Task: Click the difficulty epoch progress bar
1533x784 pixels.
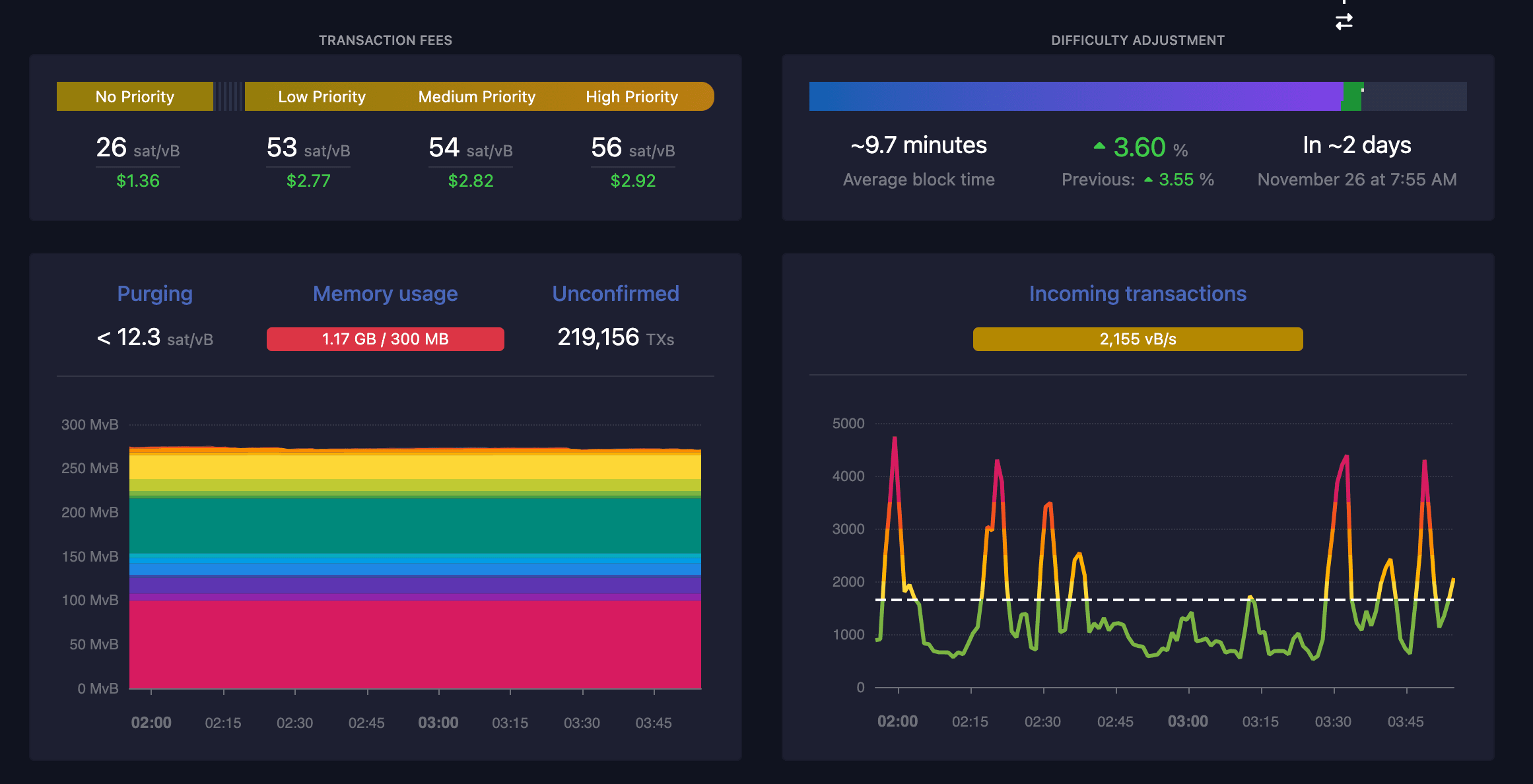Action: click(1138, 96)
